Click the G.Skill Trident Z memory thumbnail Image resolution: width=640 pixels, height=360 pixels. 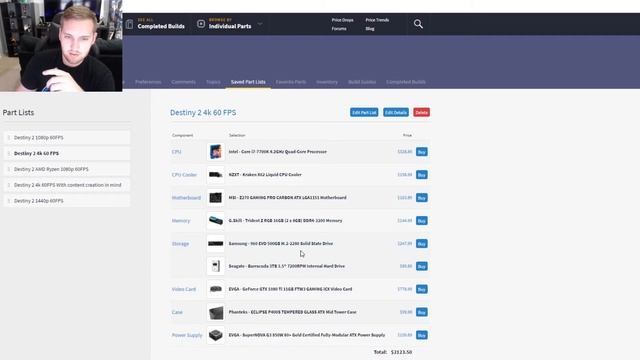216,221
